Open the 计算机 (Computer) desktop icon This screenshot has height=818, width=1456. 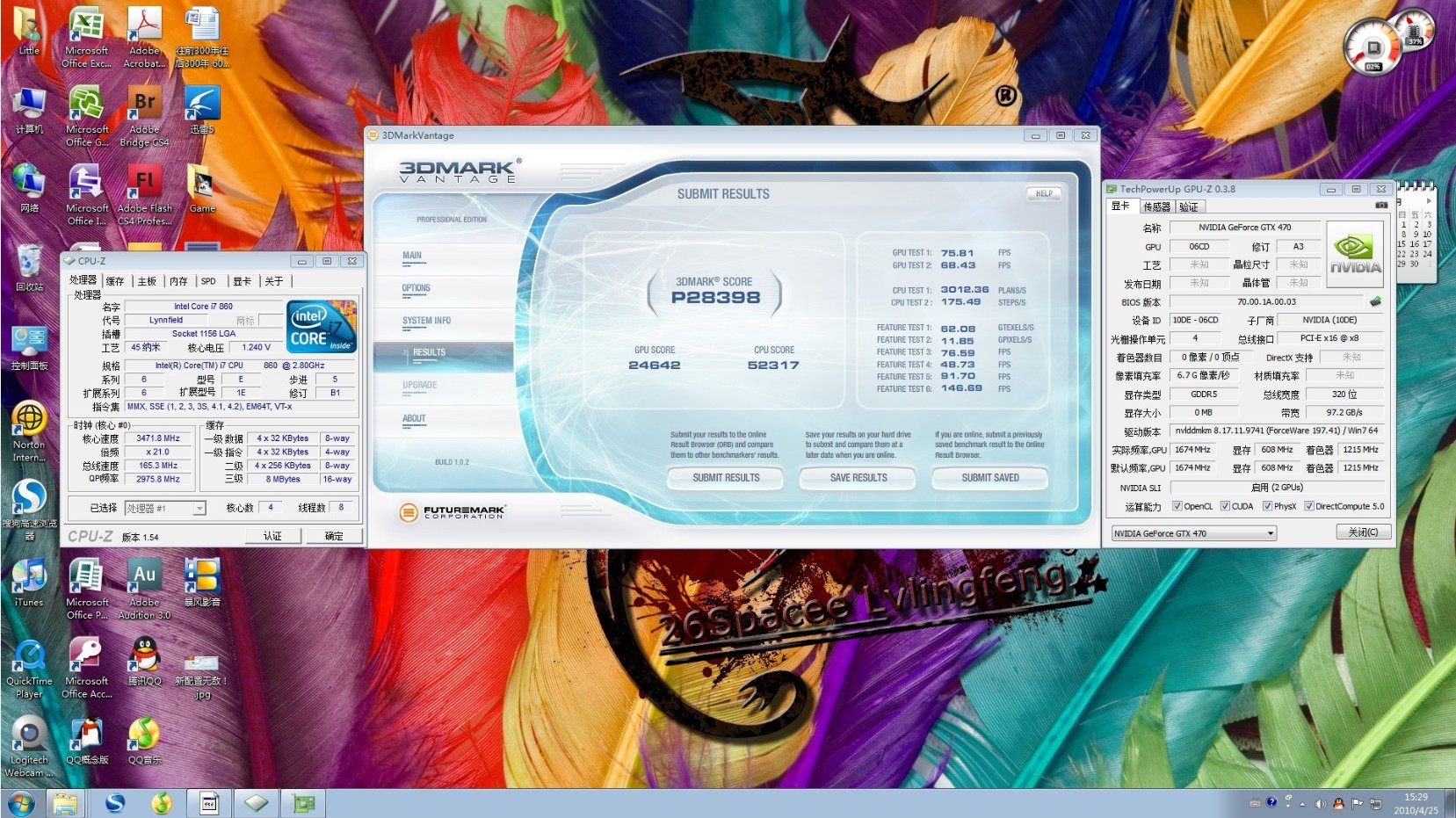pos(29,110)
